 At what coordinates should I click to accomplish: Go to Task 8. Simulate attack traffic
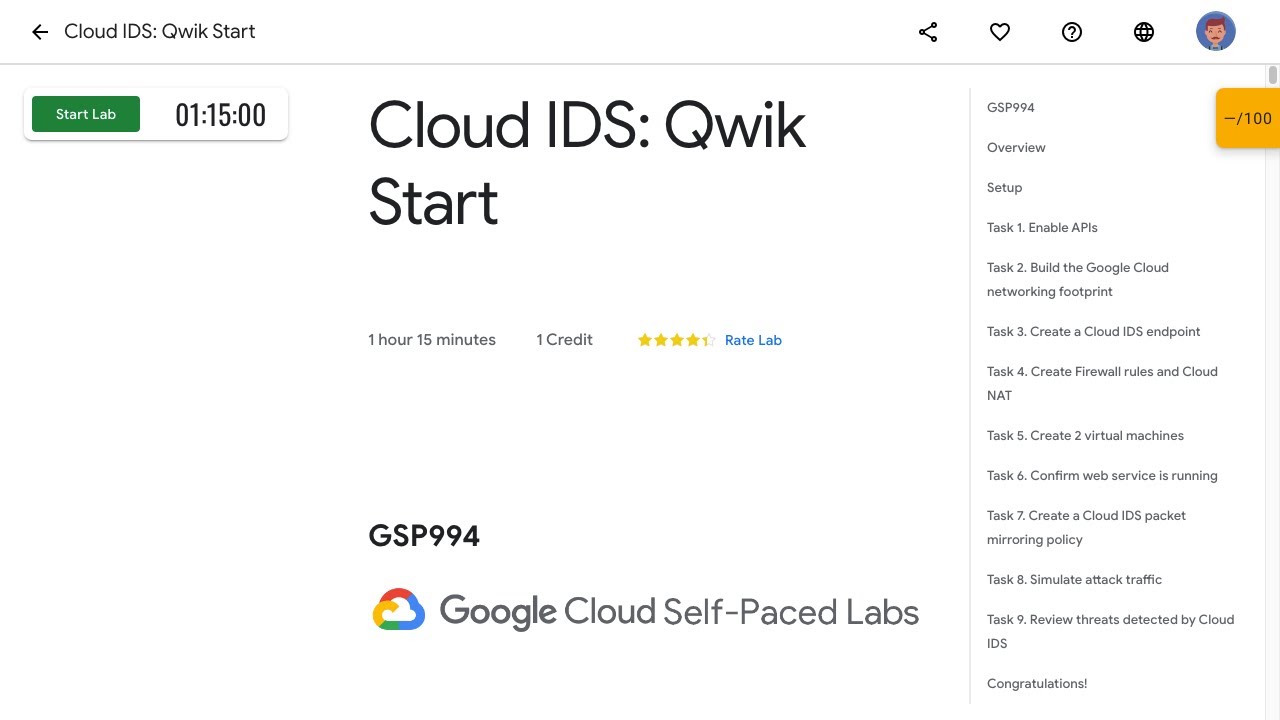pos(1074,579)
